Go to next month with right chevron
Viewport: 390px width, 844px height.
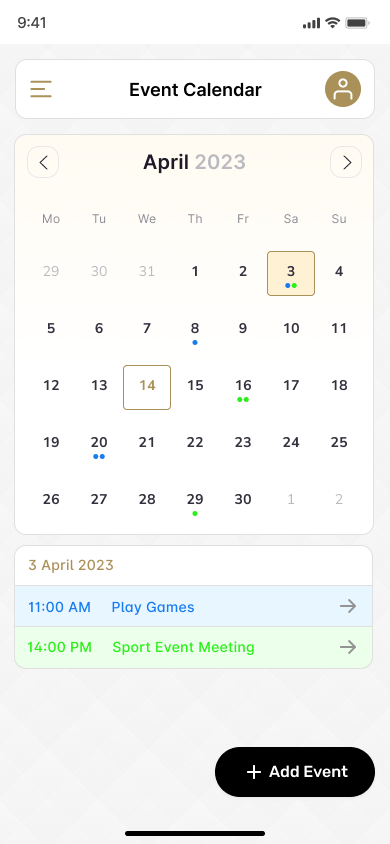tap(346, 162)
